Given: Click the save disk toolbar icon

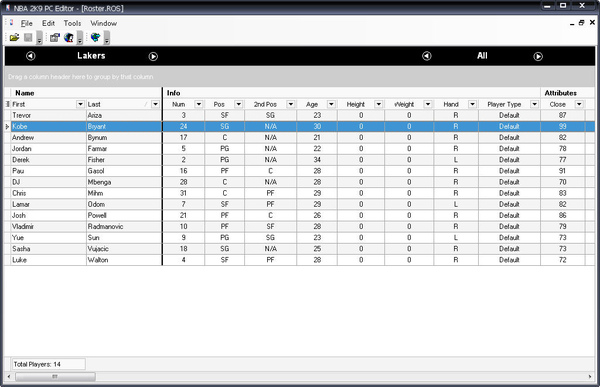Looking at the screenshot, I should point(28,38).
